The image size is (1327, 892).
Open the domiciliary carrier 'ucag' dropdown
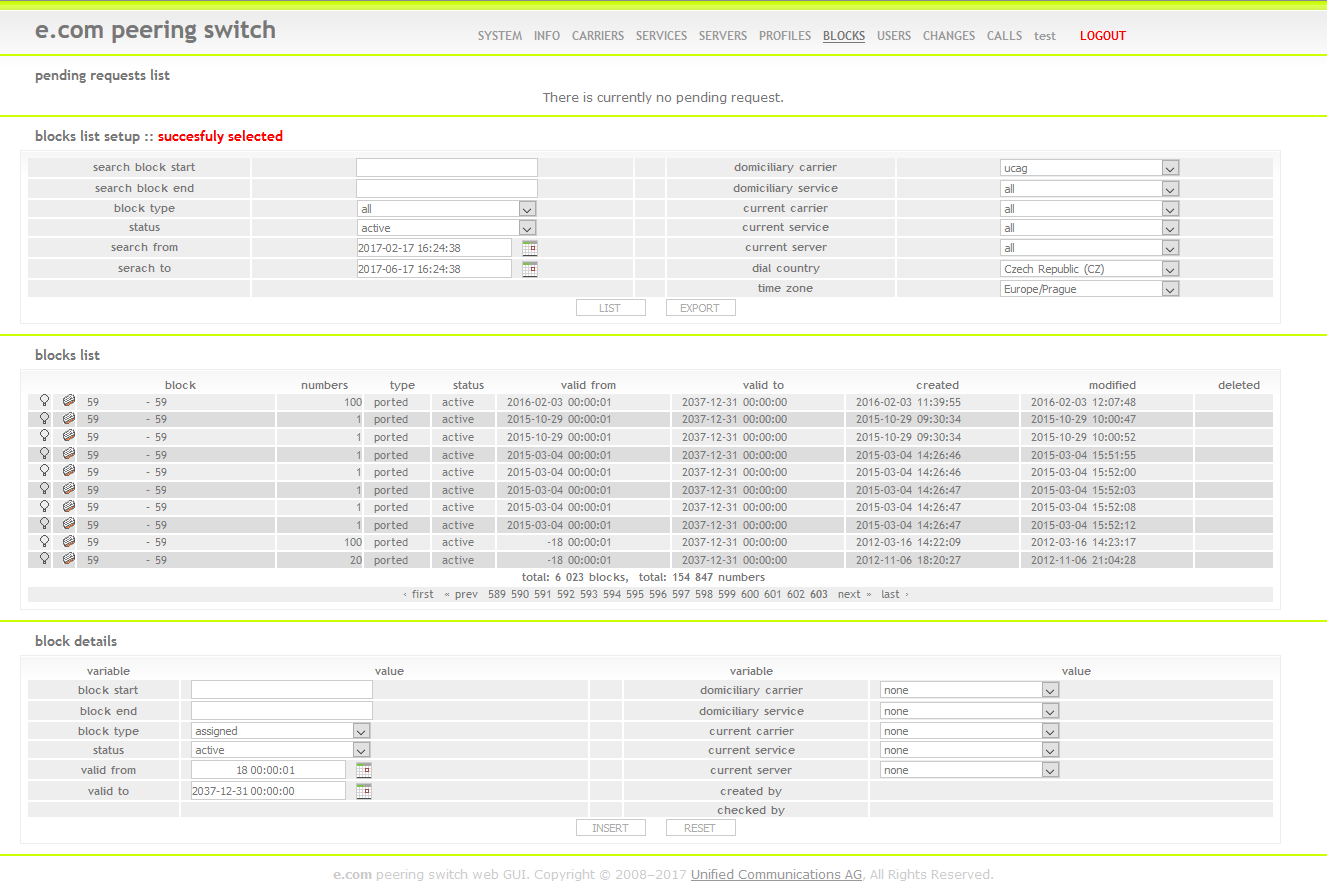pos(1089,168)
